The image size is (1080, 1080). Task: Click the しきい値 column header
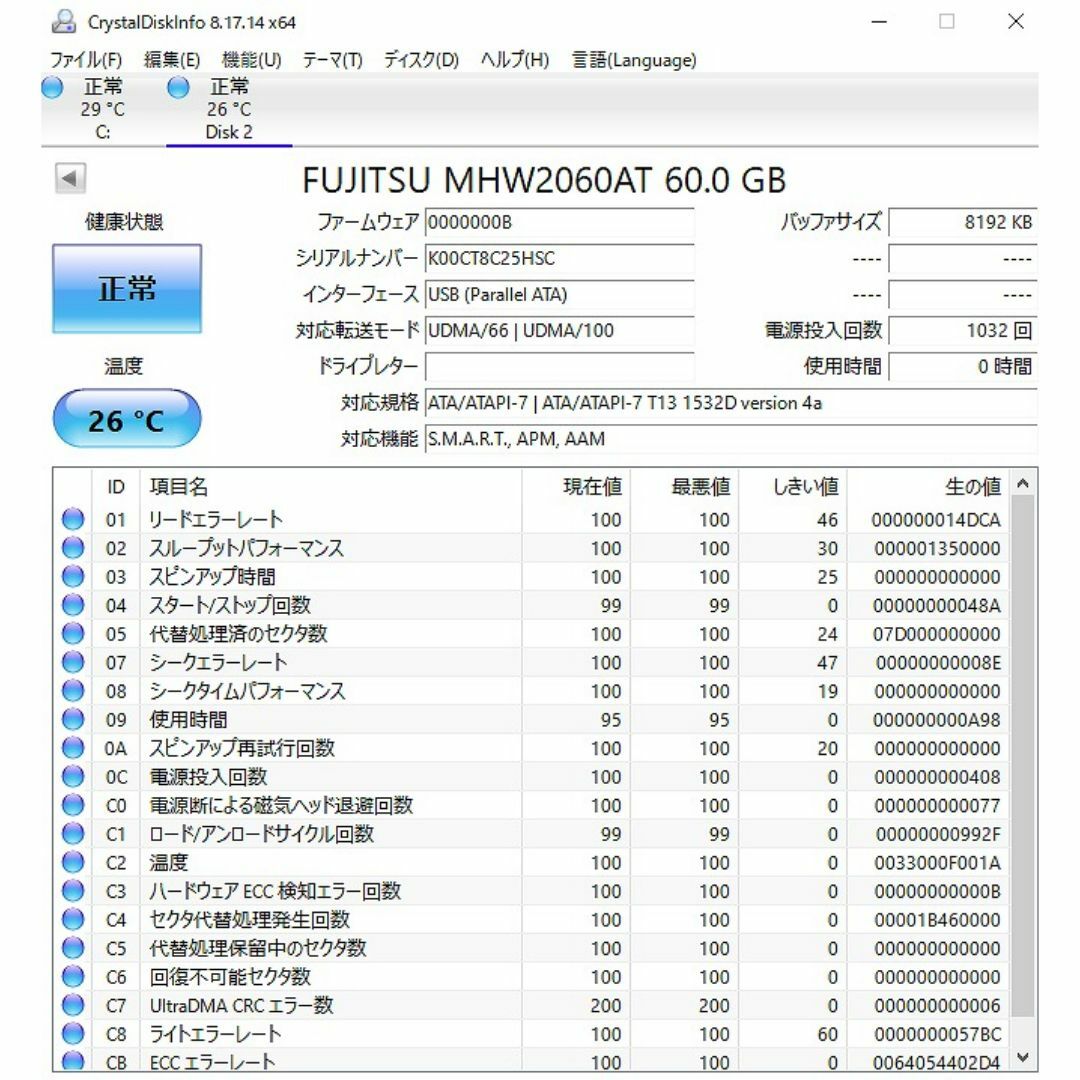pyautogui.click(x=793, y=487)
